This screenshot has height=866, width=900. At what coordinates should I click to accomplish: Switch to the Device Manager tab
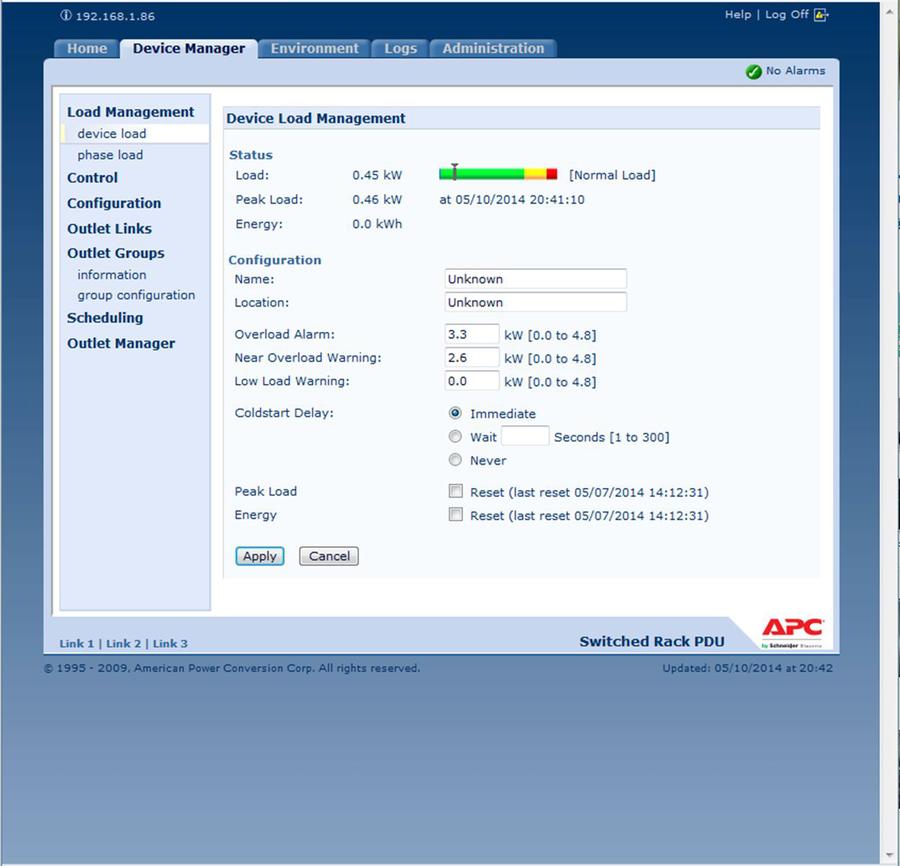(189, 49)
